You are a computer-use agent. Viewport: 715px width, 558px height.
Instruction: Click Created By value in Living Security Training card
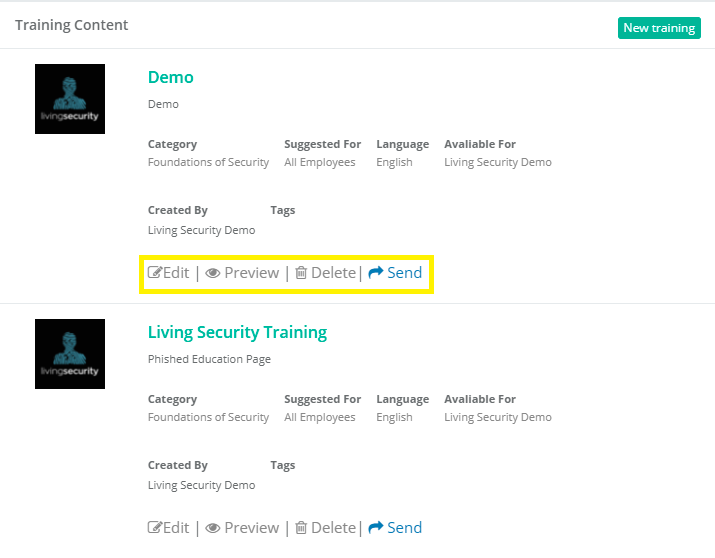202,485
